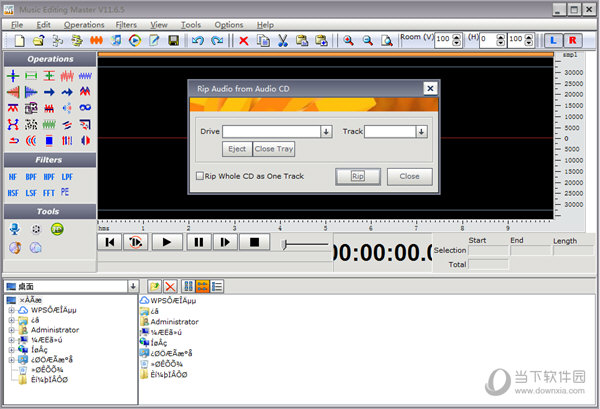600x409 pixels.
Task: Delete selection with the red X
Action: [x=243, y=40]
